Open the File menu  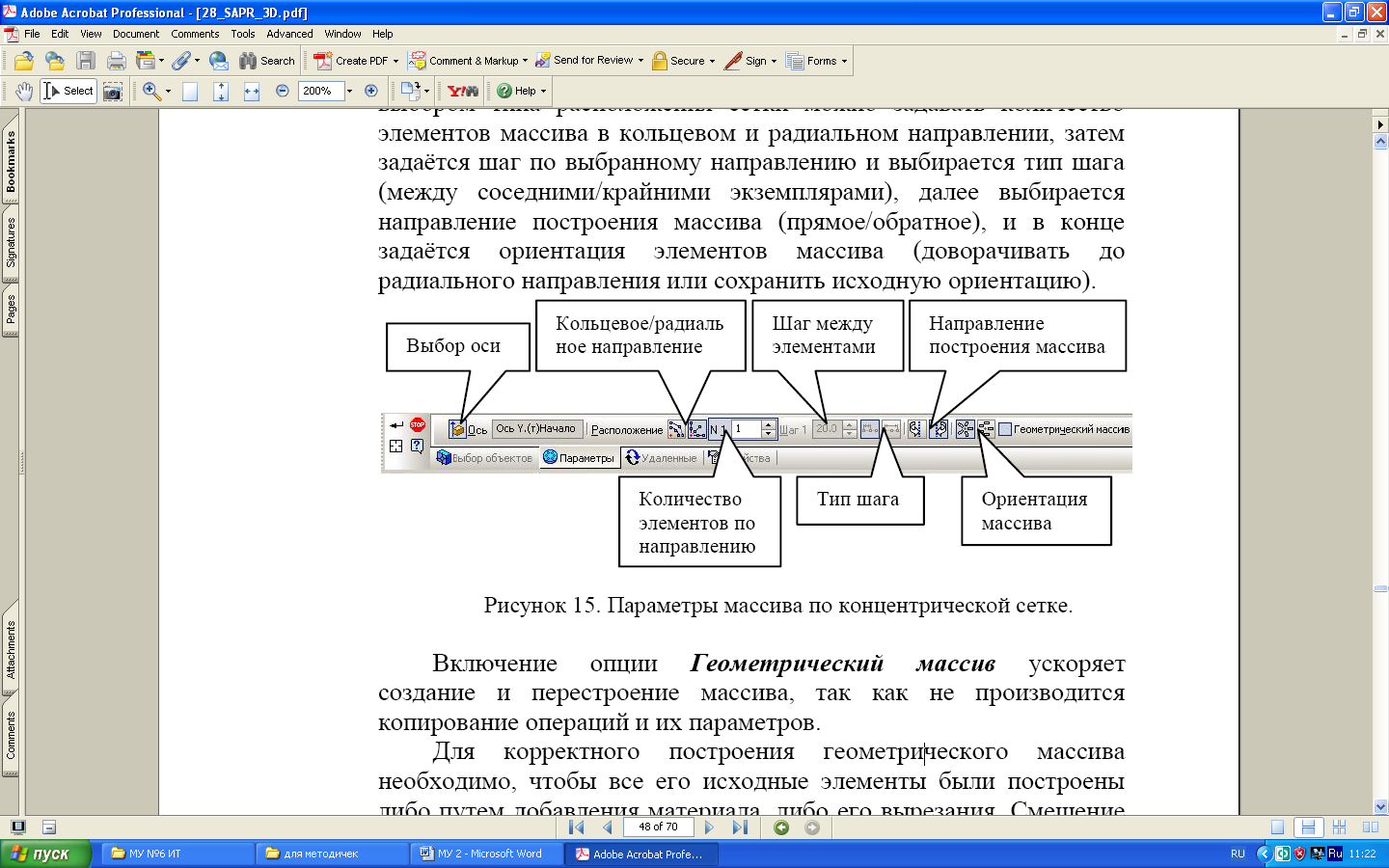click(x=32, y=34)
